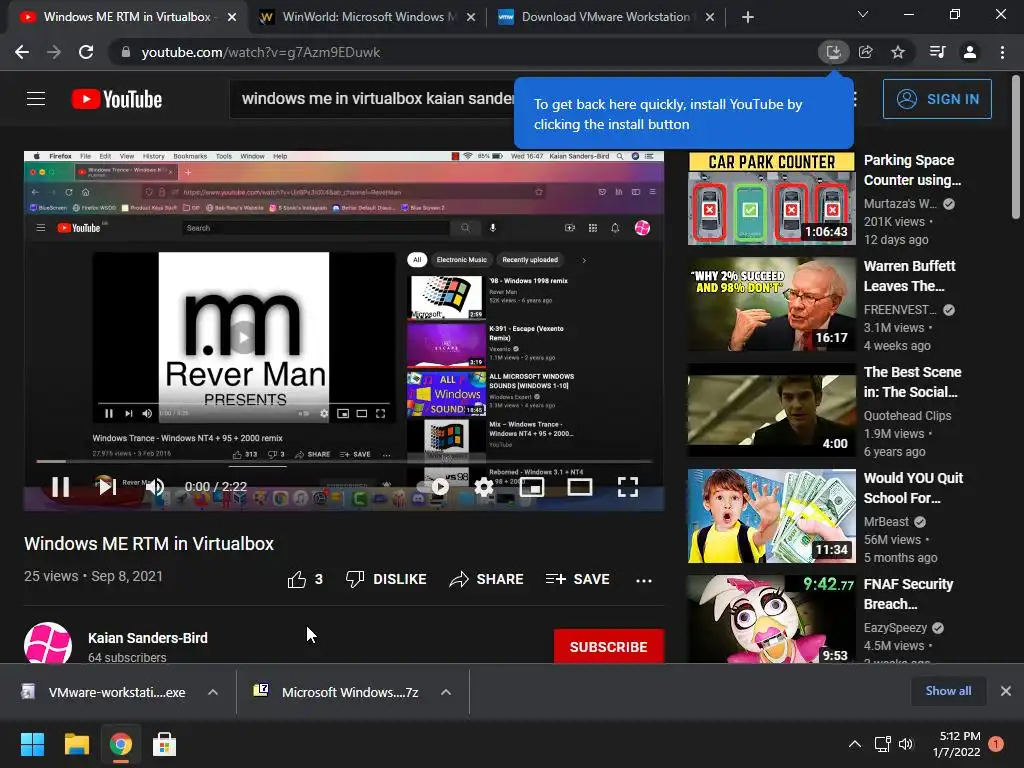This screenshot has width=1024, height=768.
Task: Close the Download VMware Workstation tab
Action: pyautogui.click(x=710, y=17)
